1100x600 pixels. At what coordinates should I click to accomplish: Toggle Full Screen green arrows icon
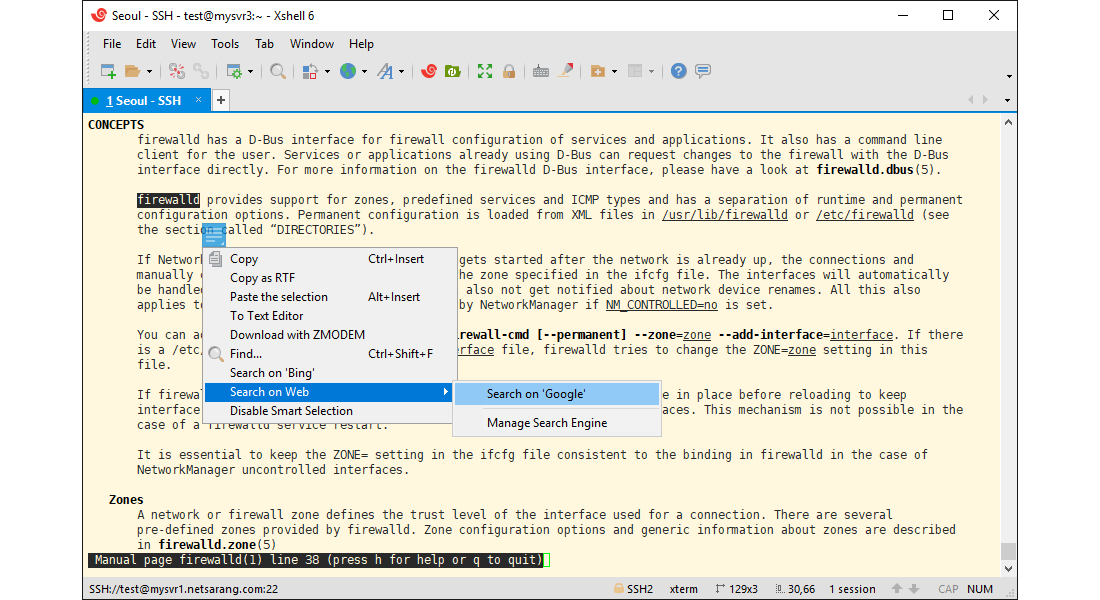point(485,71)
